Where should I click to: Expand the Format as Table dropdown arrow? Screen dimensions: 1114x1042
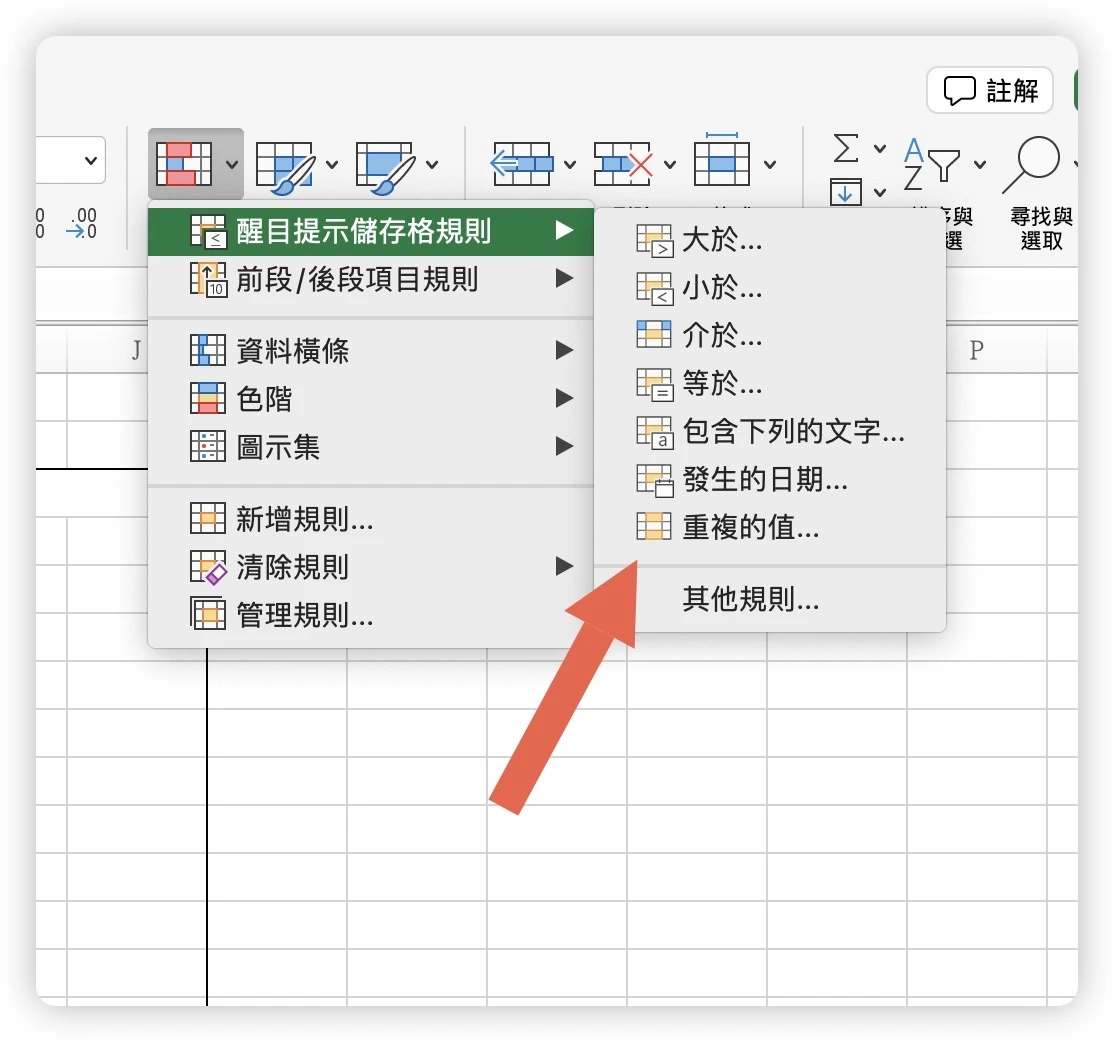[x=332, y=165]
